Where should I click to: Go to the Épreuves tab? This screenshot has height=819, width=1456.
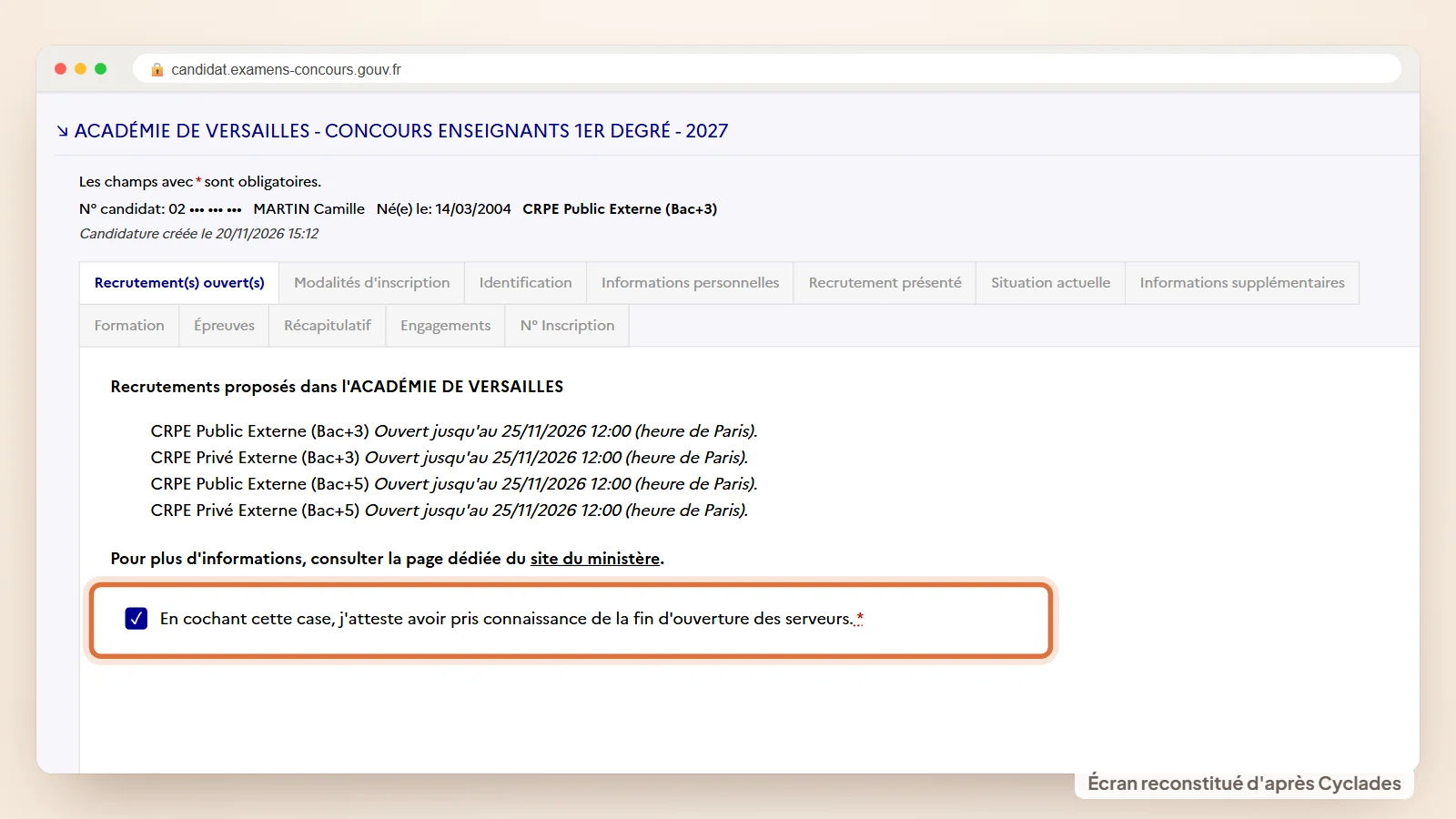(x=224, y=326)
